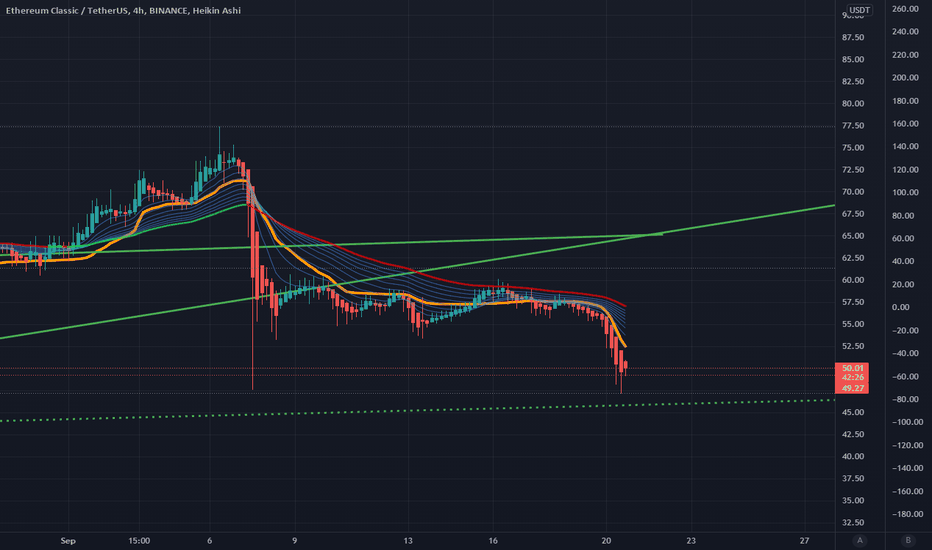Click the '23' date label on the time axis
The height and width of the screenshot is (550, 932).
(x=691, y=540)
